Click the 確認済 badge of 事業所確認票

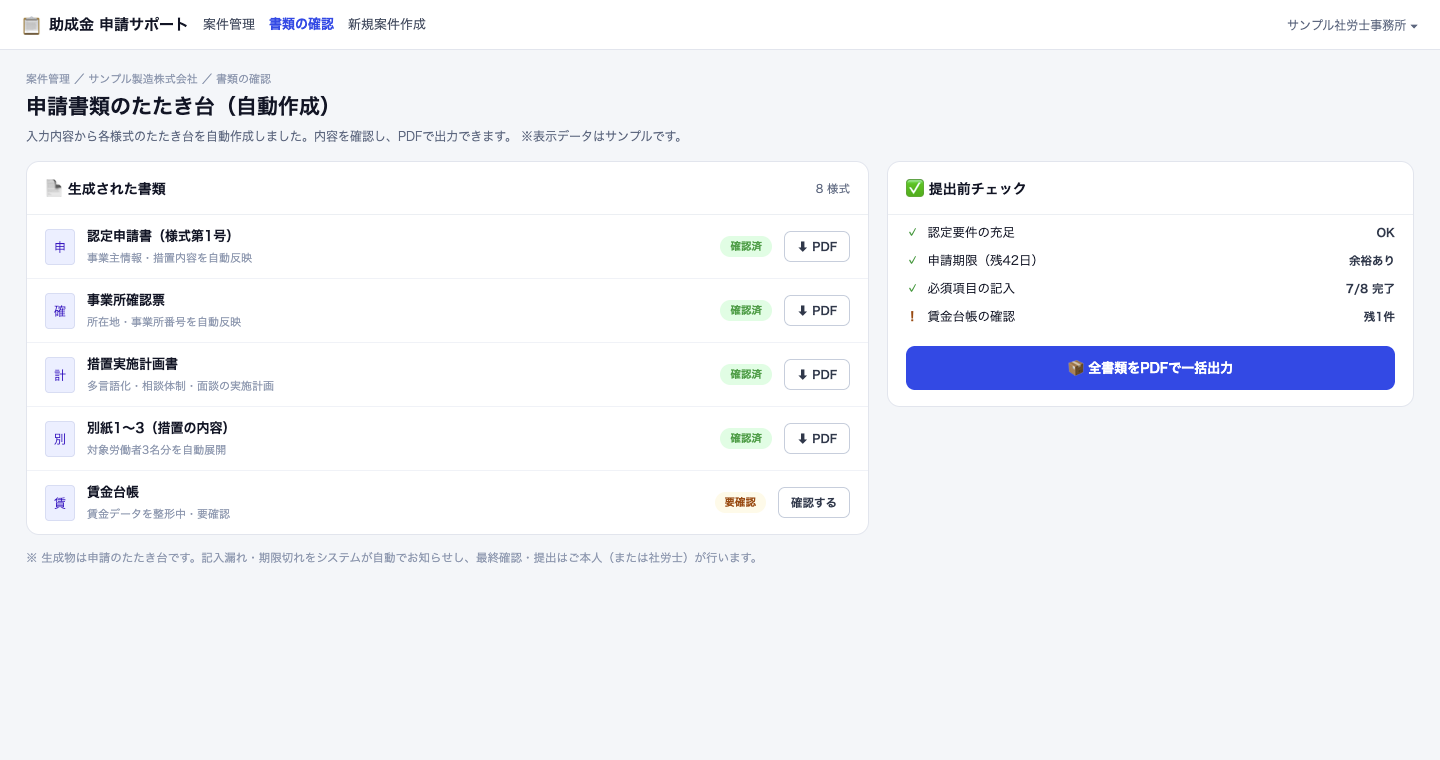point(746,311)
